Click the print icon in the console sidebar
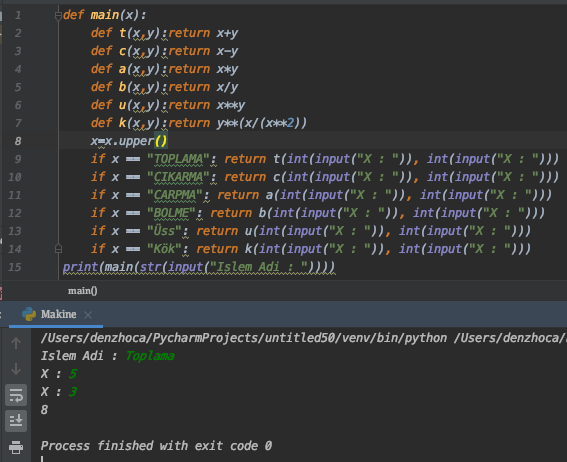This screenshot has height=462, width=567. click(16, 447)
